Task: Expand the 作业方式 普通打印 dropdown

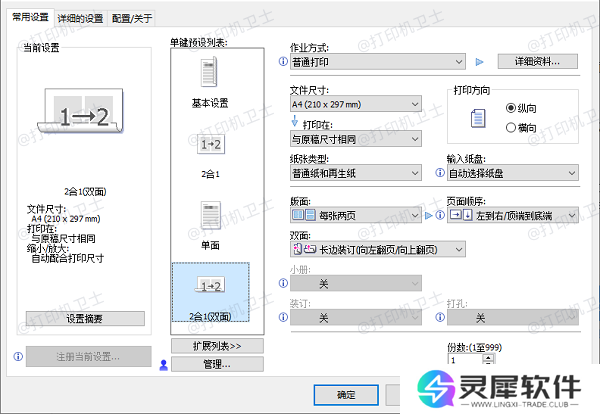Action: [x=378, y=62]
